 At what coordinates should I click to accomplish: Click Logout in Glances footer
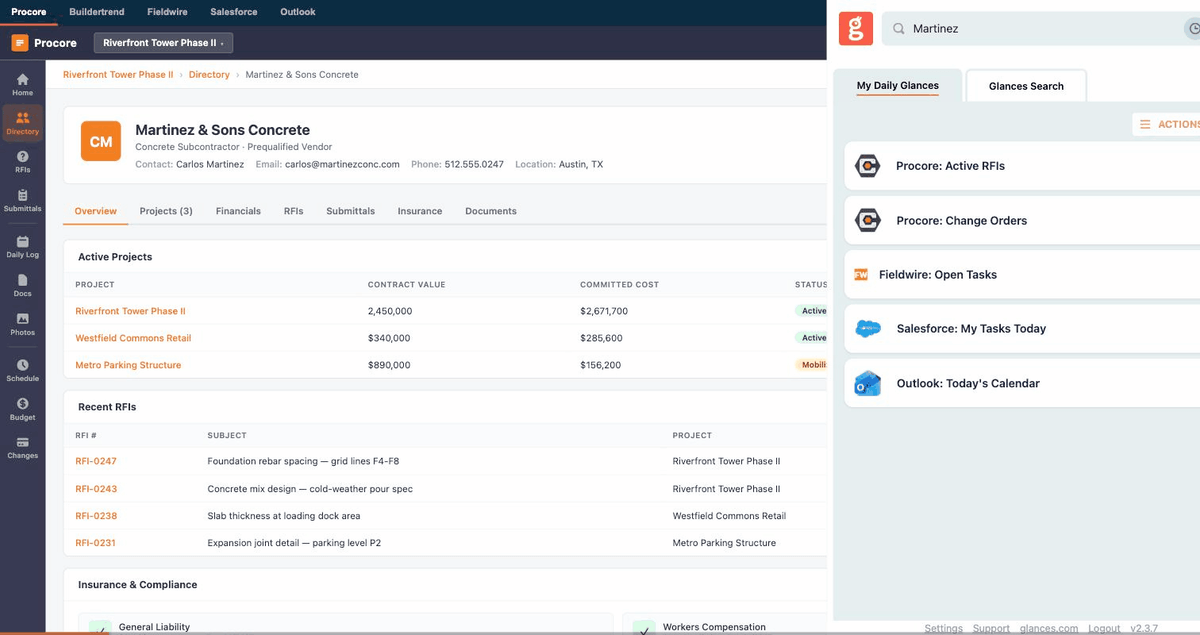tap(1104, 628)
